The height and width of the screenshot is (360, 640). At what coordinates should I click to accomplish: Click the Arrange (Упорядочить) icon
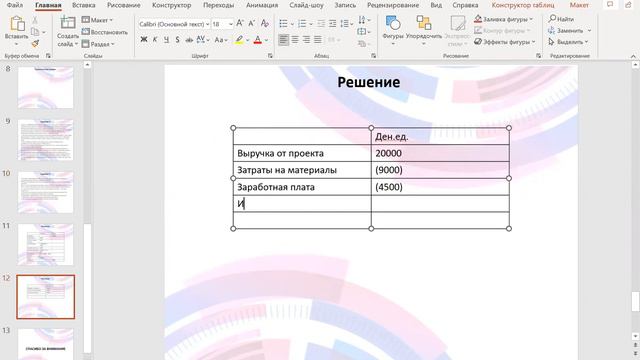(424, 23)
